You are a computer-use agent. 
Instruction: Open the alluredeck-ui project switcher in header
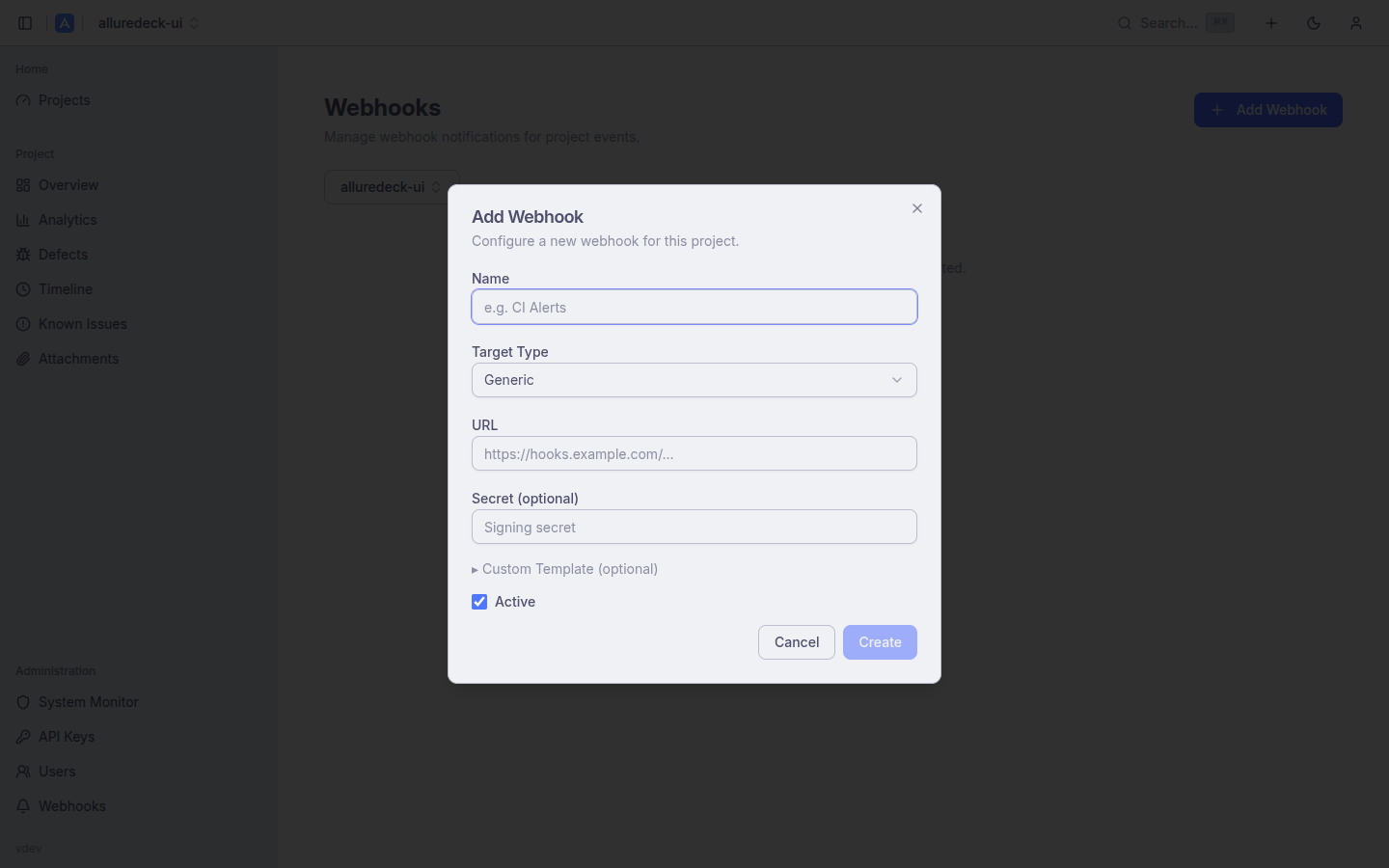(x=149, y=23)
